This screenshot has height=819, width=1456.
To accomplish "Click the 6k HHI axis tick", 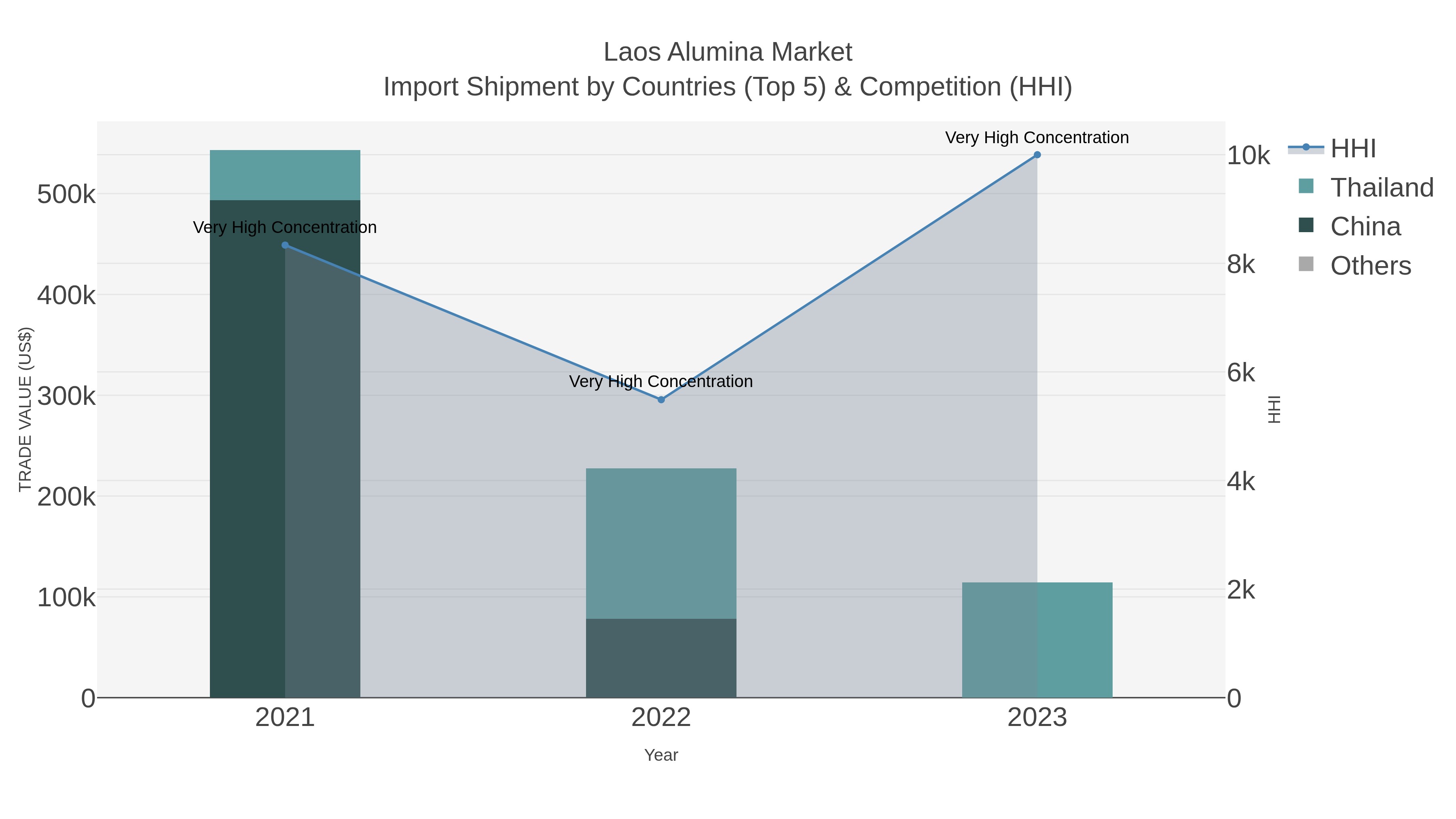I will click(1241, 373).
